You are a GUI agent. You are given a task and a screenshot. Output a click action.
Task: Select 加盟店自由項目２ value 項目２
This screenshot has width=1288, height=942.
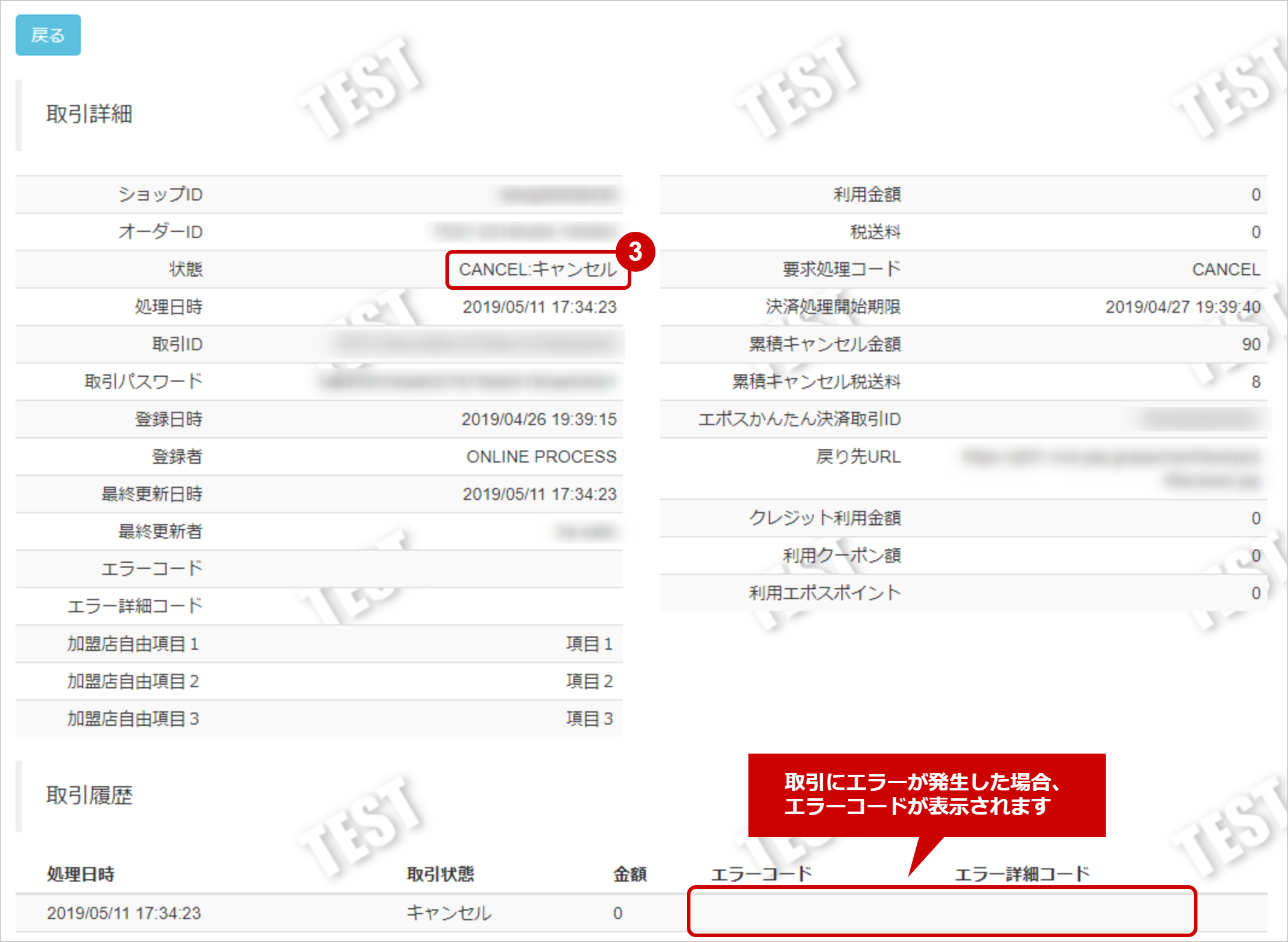point(590,681)
